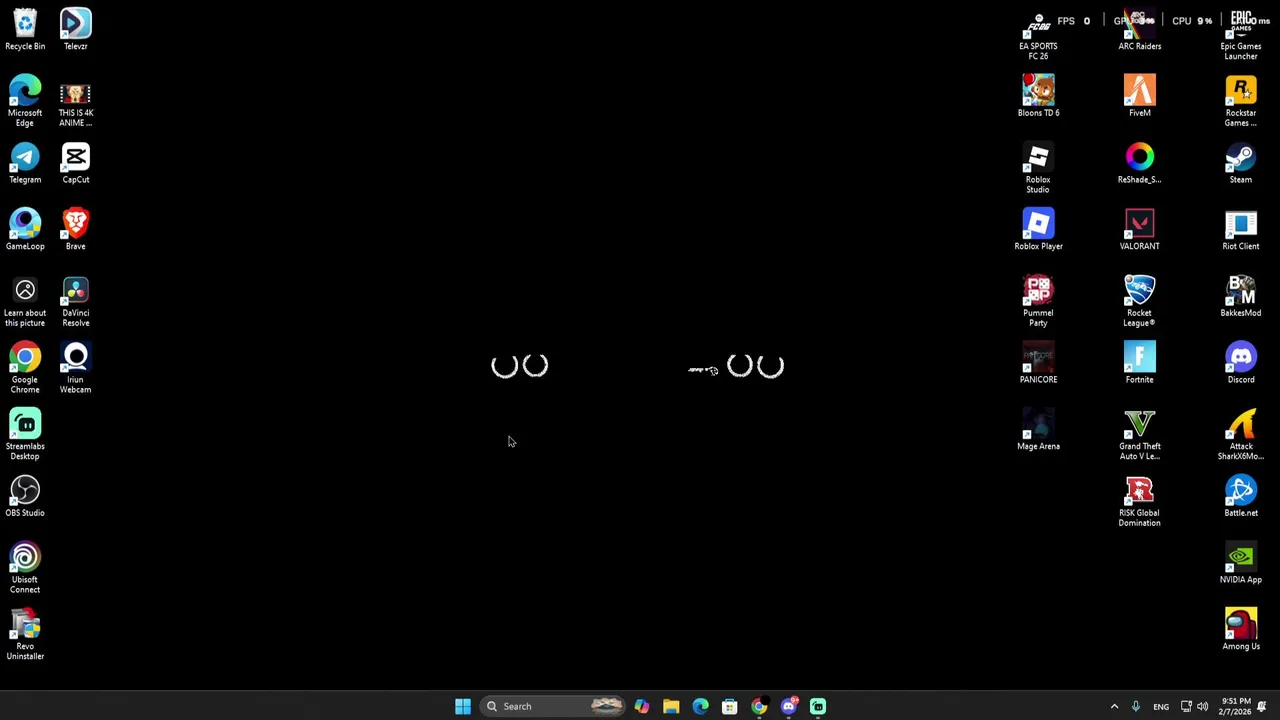This screenshot has height=720, width=1280.
Task: Select the OBS Studio desktop icon
Action: pyautogui.click(x=25, y=496)
